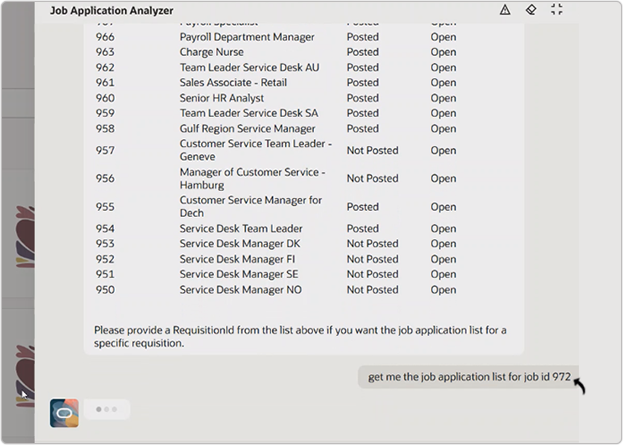The image size is (623, 445).
Task: Click the three-dot typing indicator bubble
Action: 107,409
